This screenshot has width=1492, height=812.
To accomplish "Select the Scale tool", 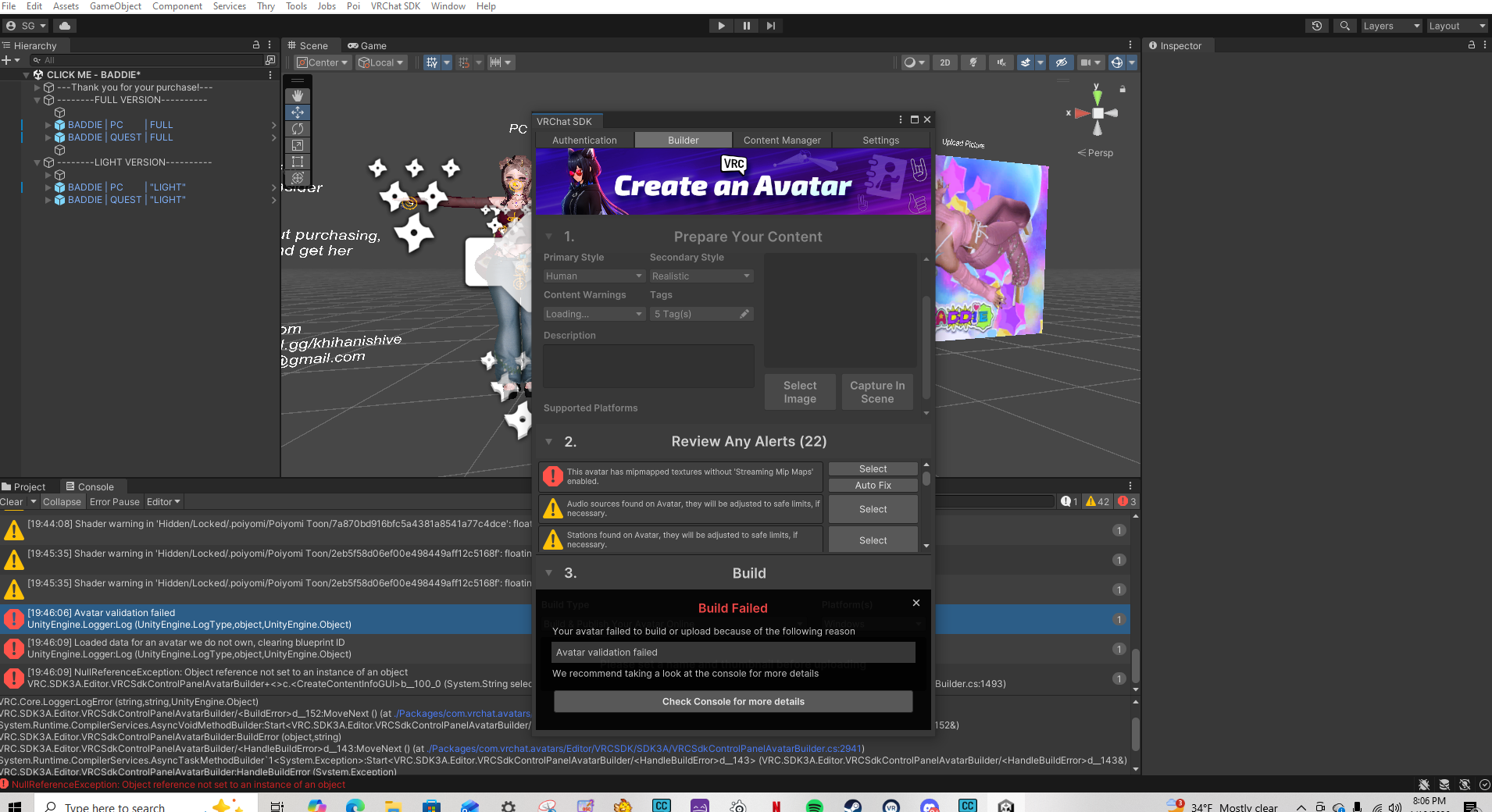I will tap(298, 145).
